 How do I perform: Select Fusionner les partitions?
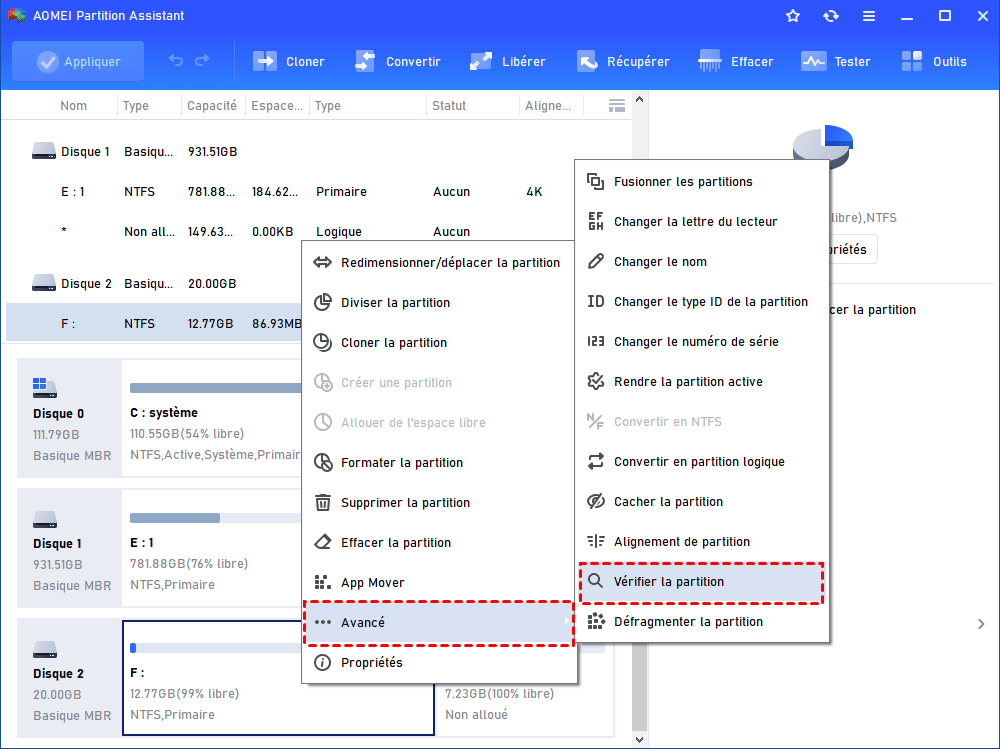pyautogui.click(x=702, y=182)
